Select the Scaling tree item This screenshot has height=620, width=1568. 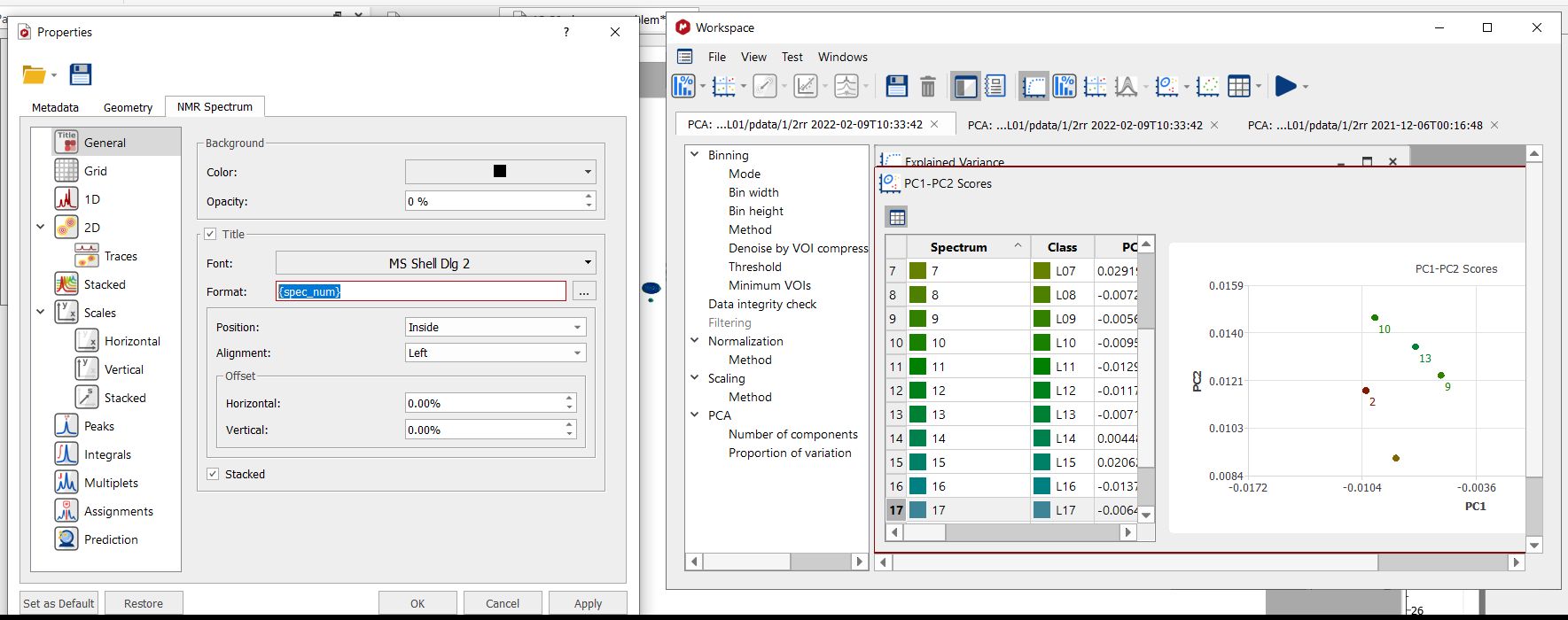pyautogui.click(x=726, y=378)
